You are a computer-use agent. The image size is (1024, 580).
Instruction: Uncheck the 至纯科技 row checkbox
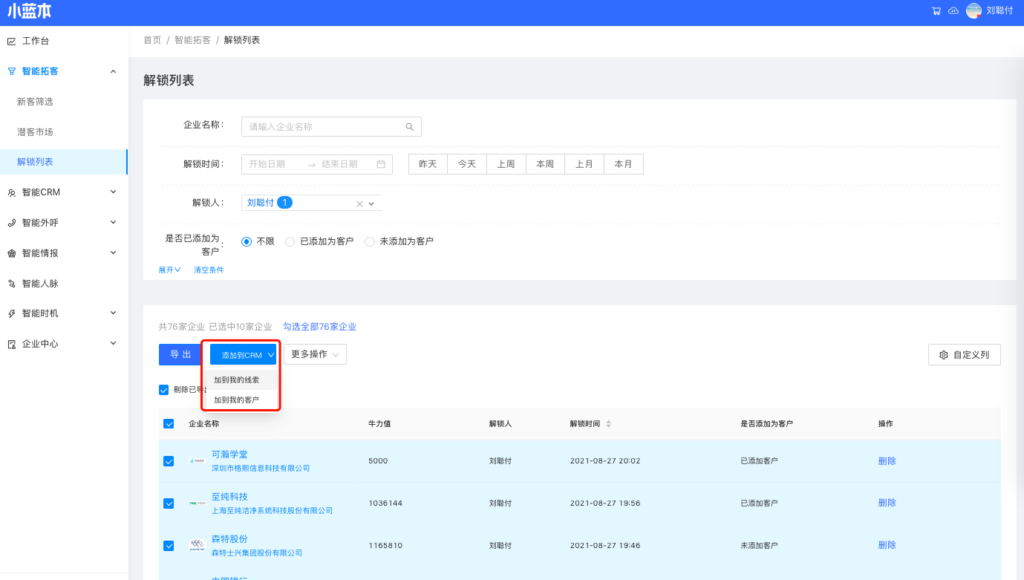tap(168, 503)
